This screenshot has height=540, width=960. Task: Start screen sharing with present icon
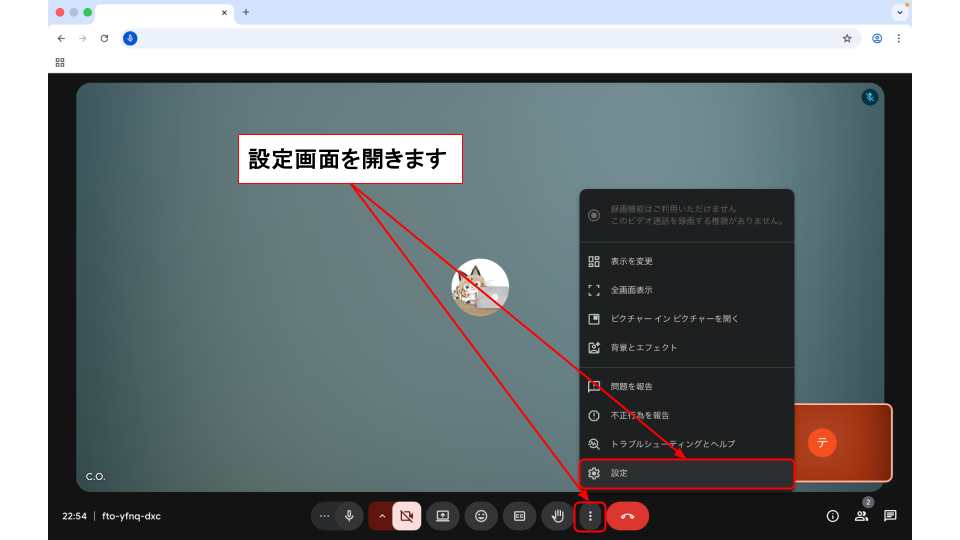[443, 516]
